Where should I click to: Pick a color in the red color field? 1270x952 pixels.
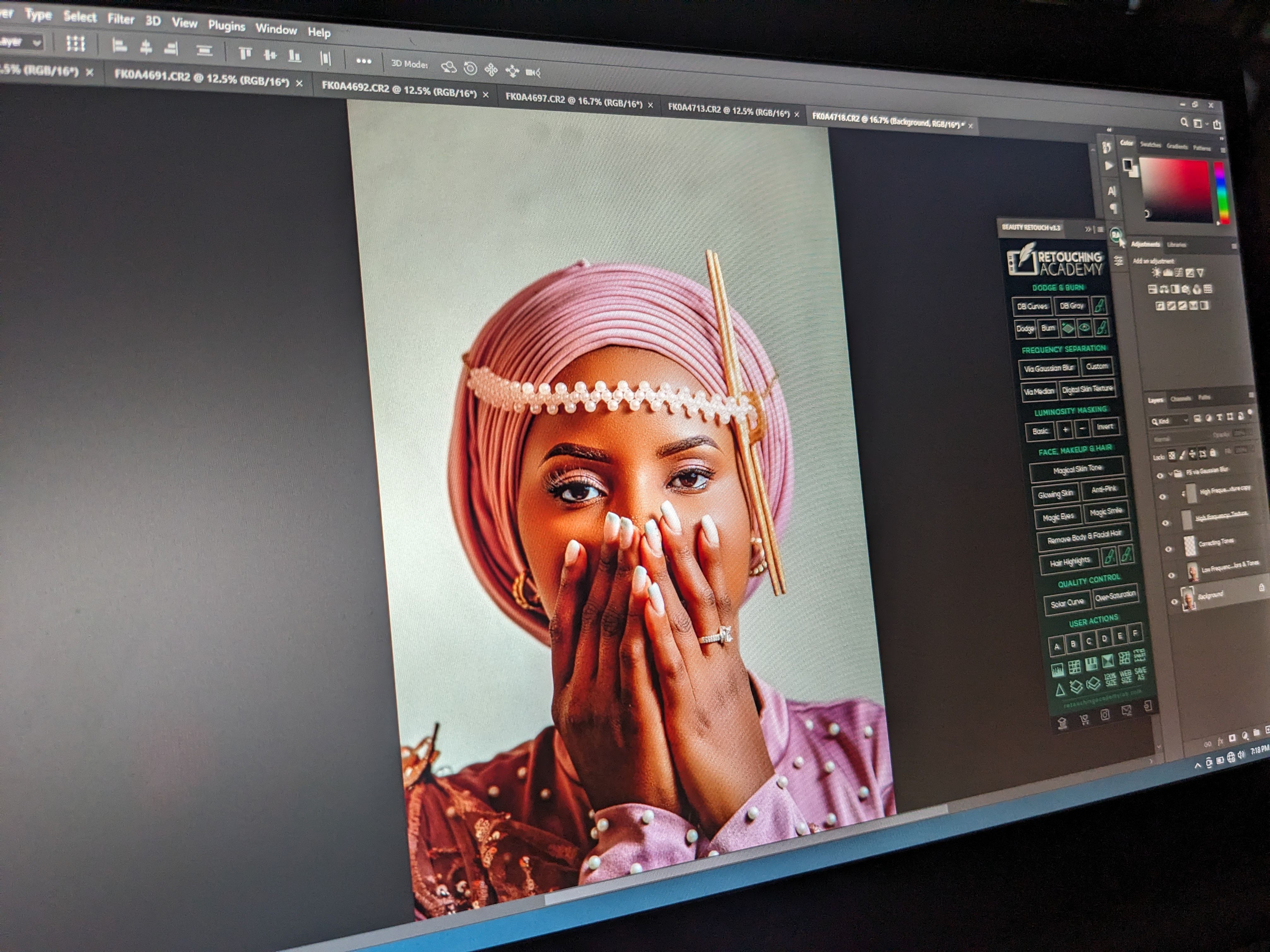click(1175, 190)
